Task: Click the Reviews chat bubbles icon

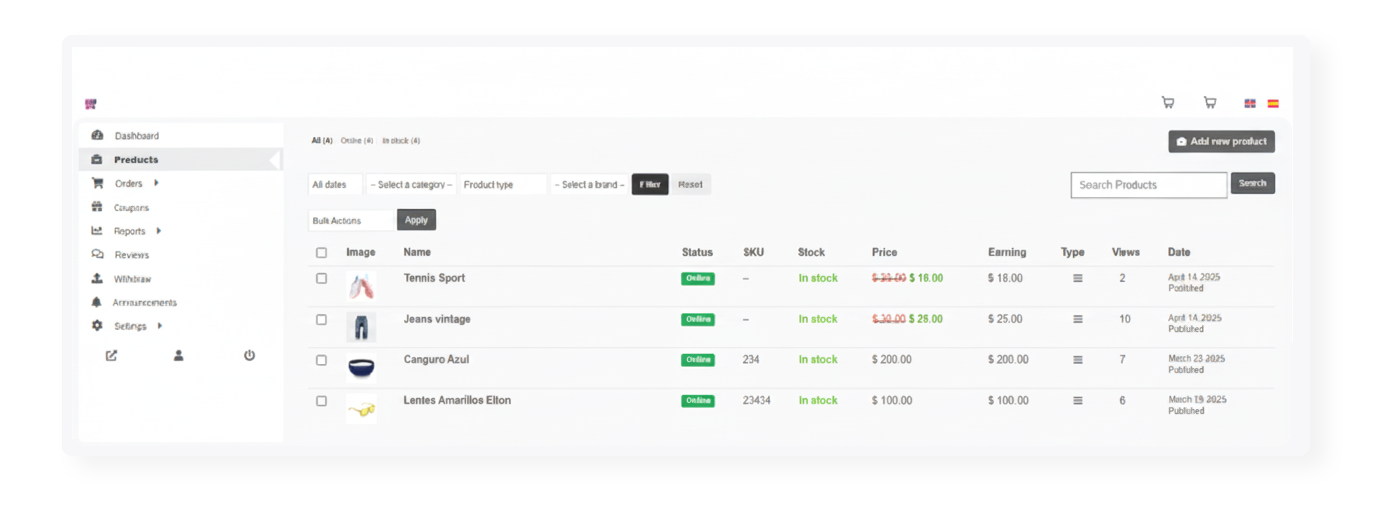Action: tap(97, 255)
